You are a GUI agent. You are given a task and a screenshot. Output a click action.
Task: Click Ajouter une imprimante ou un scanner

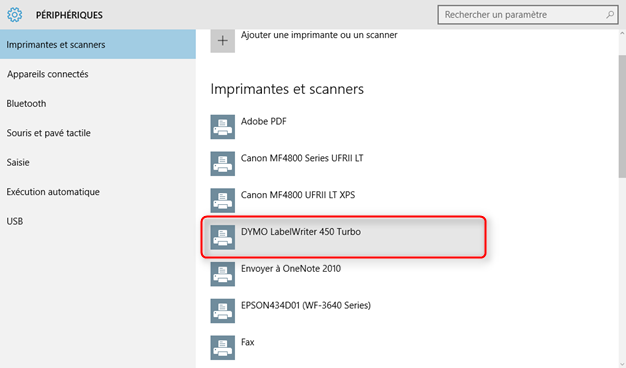tap(319, 35)
